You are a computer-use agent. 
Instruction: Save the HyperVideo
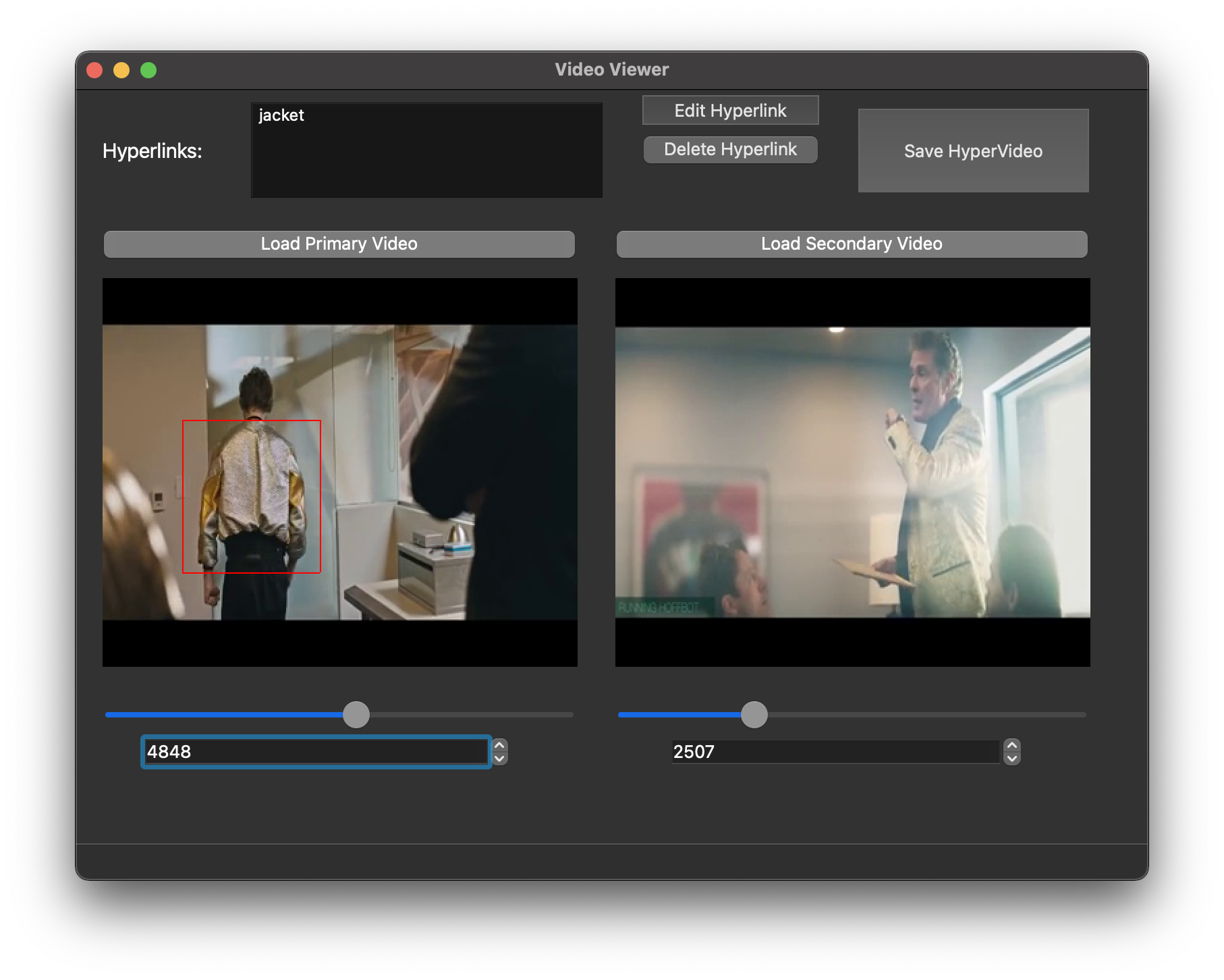point(972,151)
